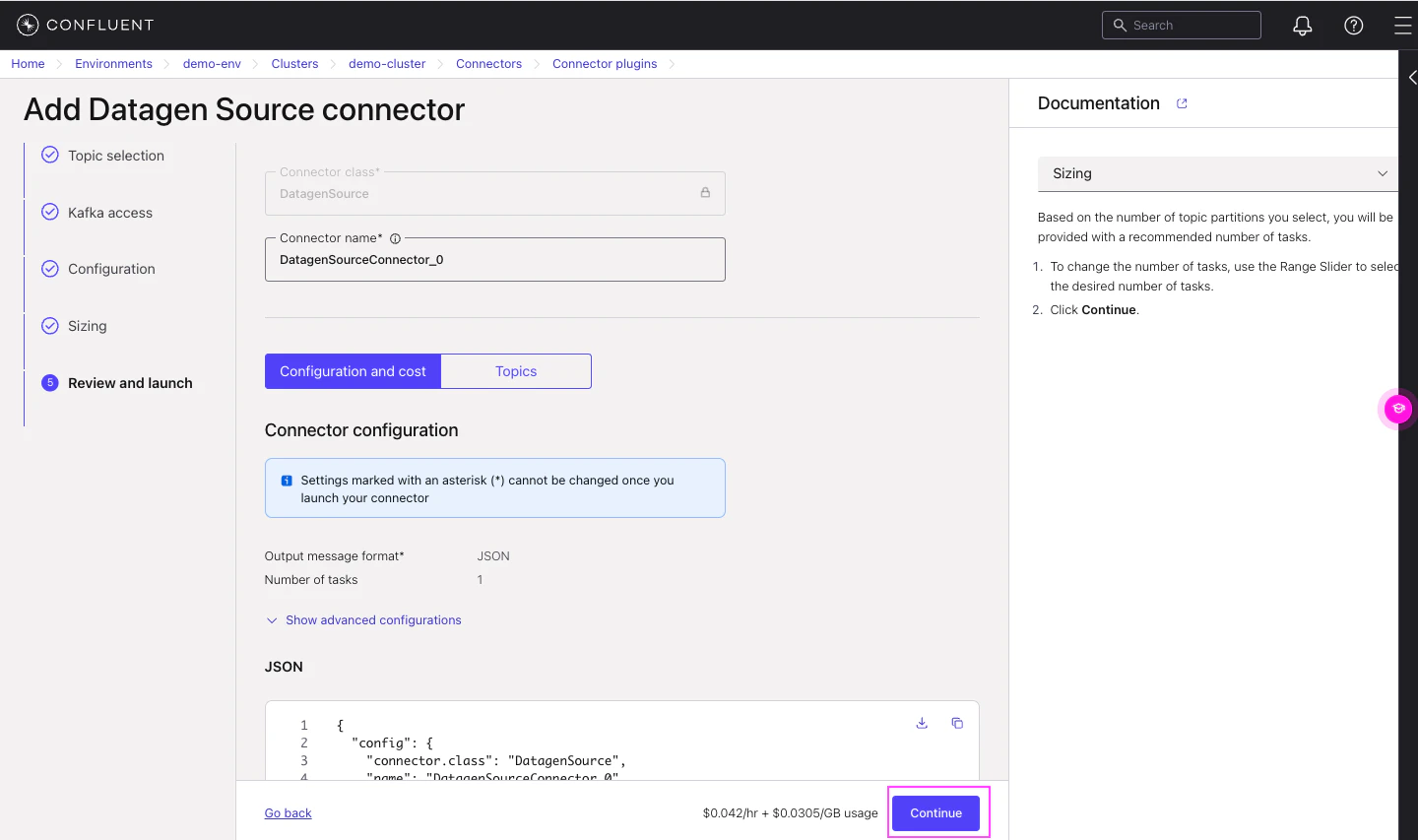Image resolution: width=1418 pixels, height=840 pixels.
Task: Click the Sizing step checkmark icon
Action: (x=50, y=326)
